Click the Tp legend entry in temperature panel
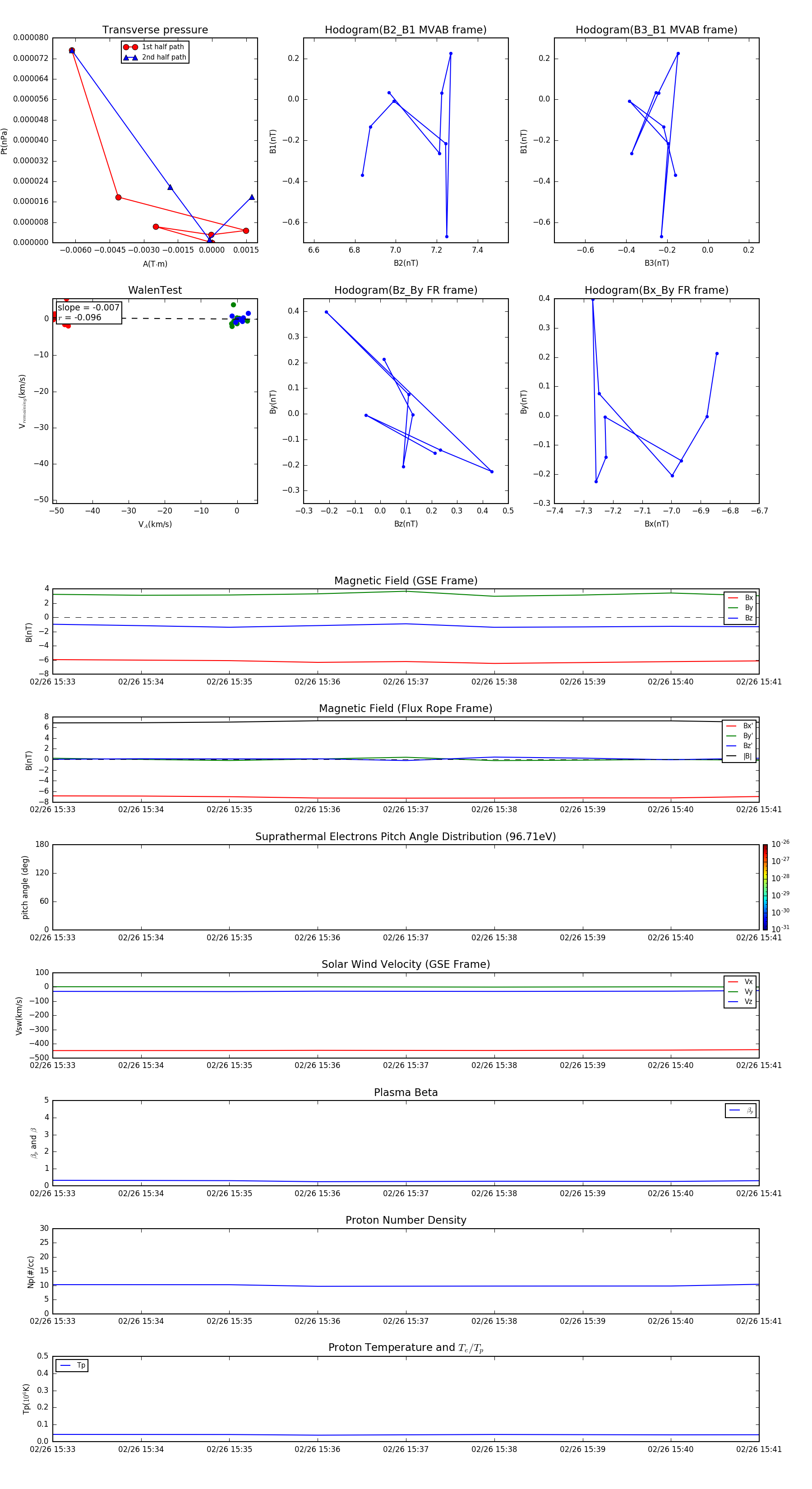The width and height of the screenshot is (812, 1489). coord(72,1366)
